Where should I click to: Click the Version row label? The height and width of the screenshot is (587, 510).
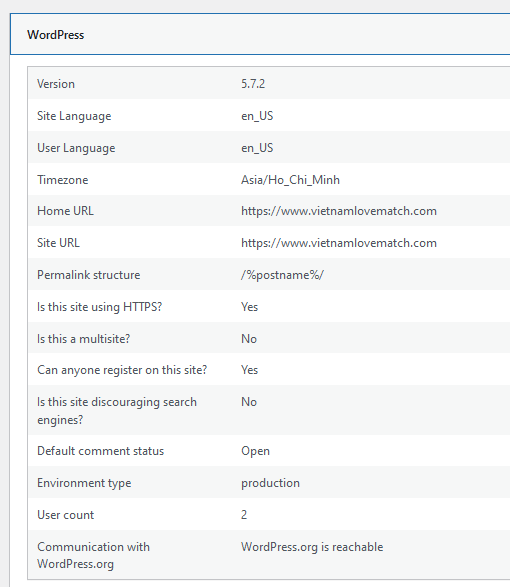pos(56,84)
